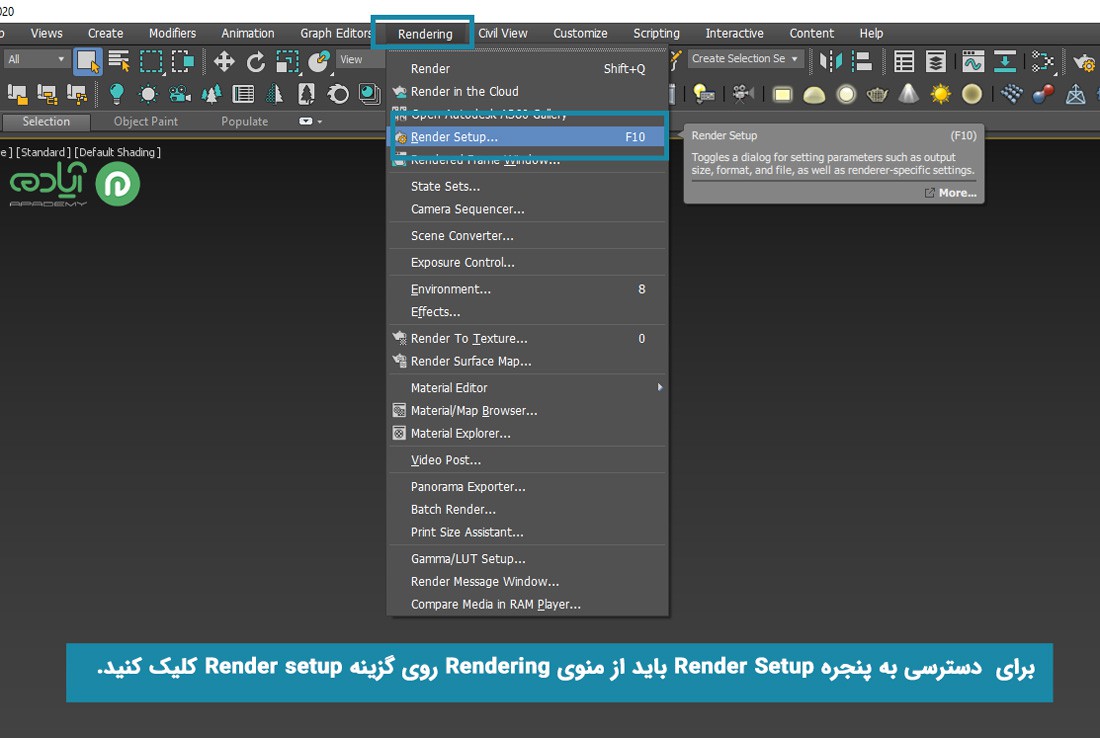Open the Environment menu entry
The width and height of the screenshot is (1100, 738).
(527, 289)
